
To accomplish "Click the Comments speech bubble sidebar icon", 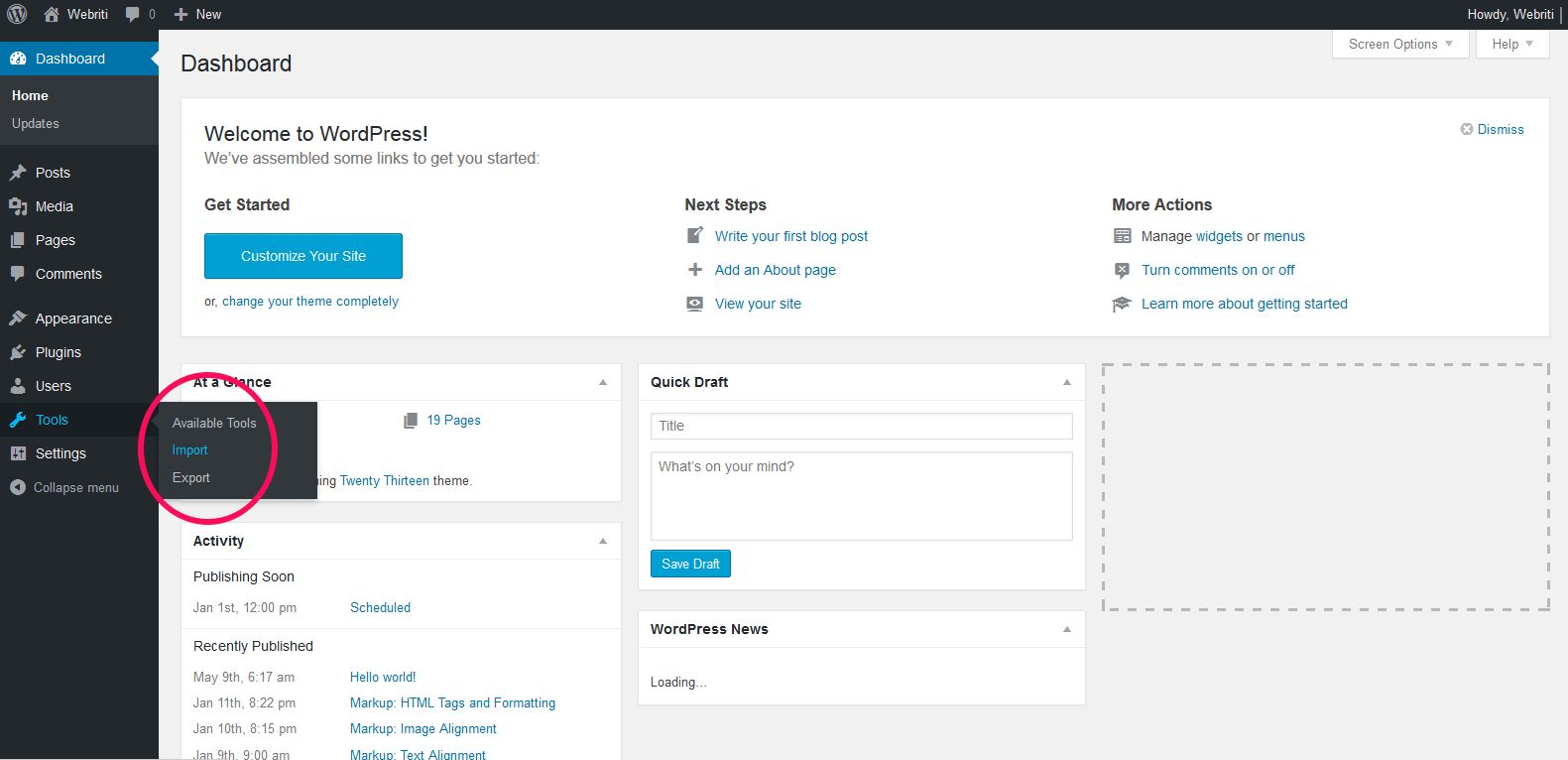I will pos(18,274).
